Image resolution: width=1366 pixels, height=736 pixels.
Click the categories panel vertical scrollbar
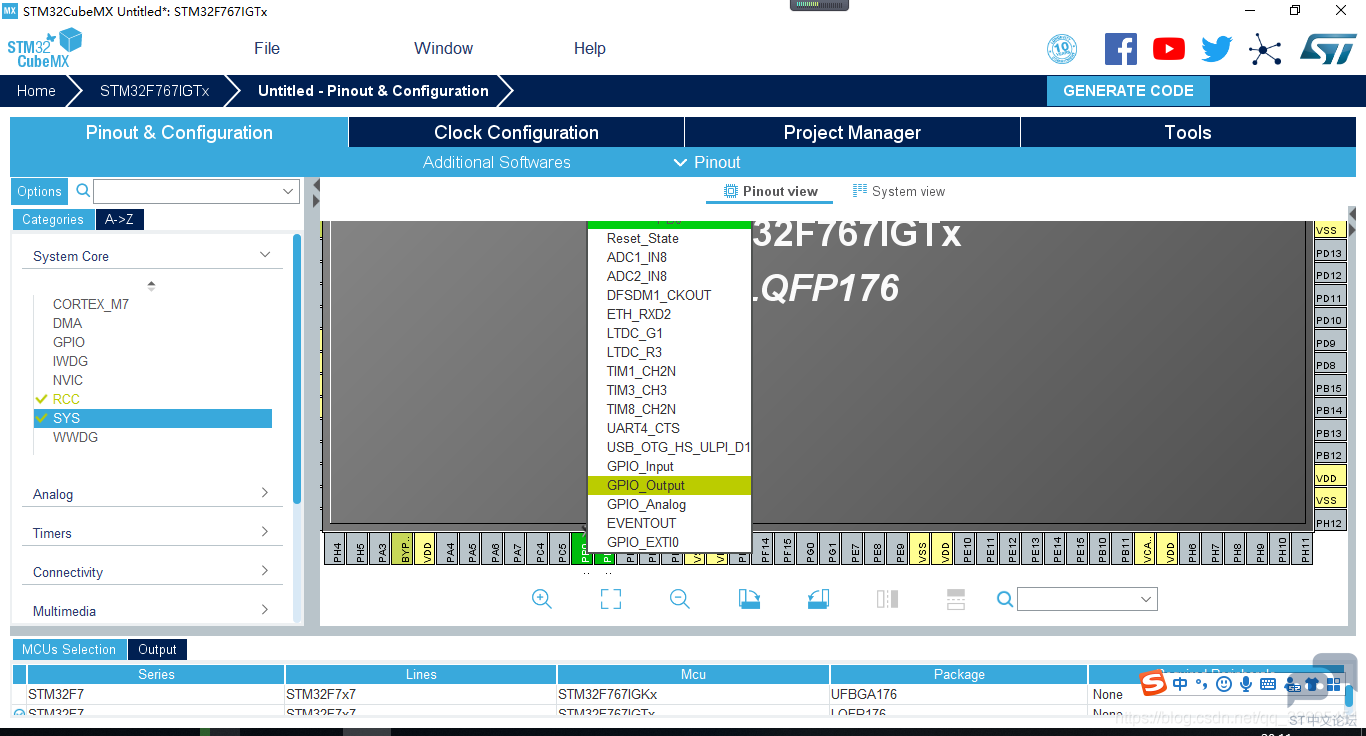click(x=296, y=368)
